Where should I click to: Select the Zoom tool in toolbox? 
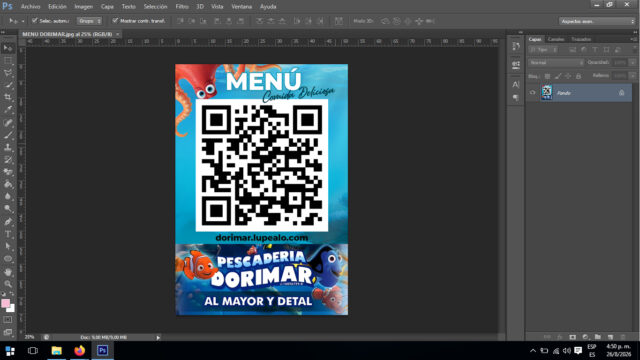pos(8,284)
